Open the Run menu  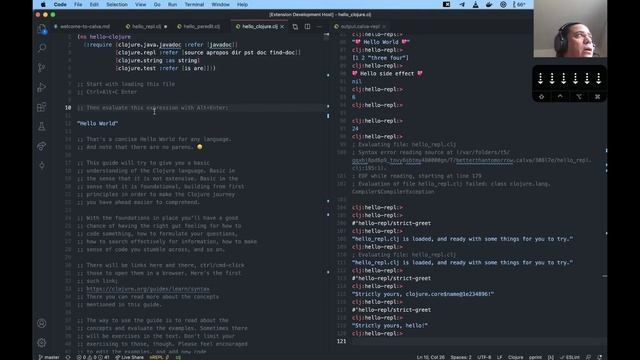pyautogui.click(x=173, y=4)
